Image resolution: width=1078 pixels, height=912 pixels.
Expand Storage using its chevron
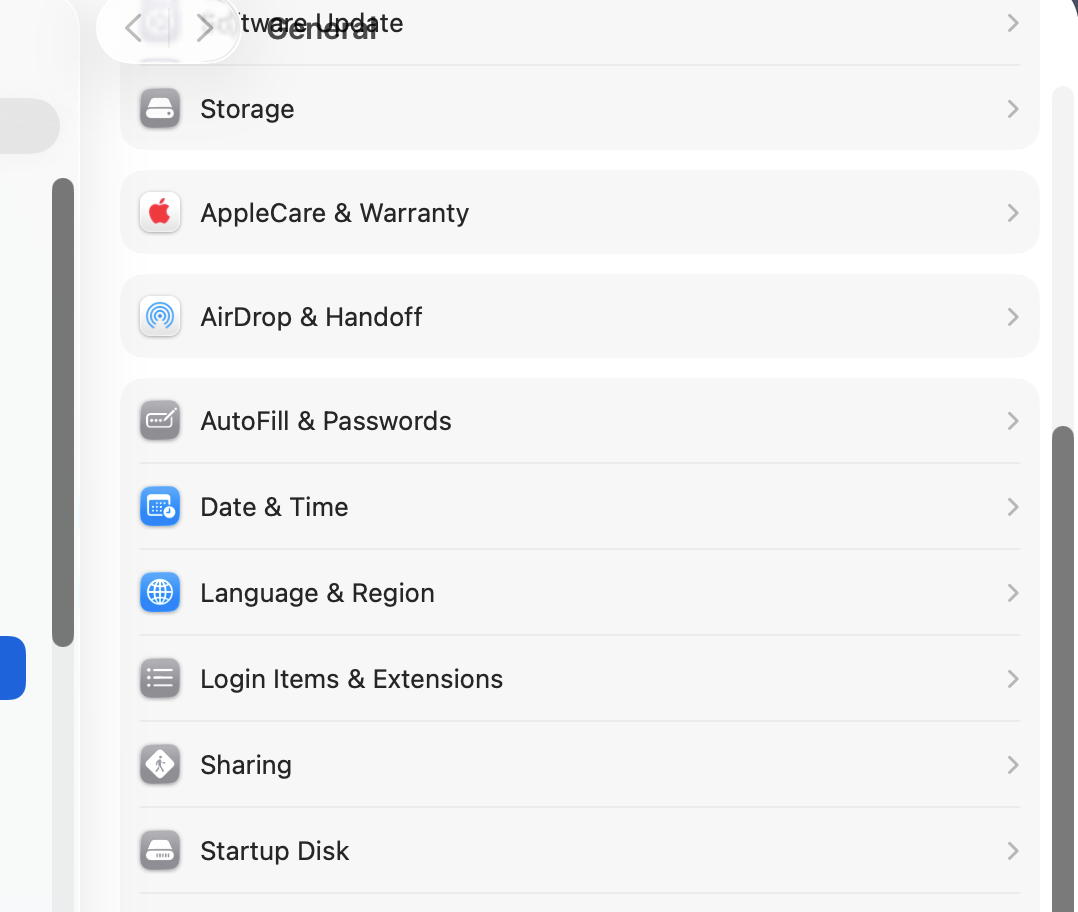1013,109
